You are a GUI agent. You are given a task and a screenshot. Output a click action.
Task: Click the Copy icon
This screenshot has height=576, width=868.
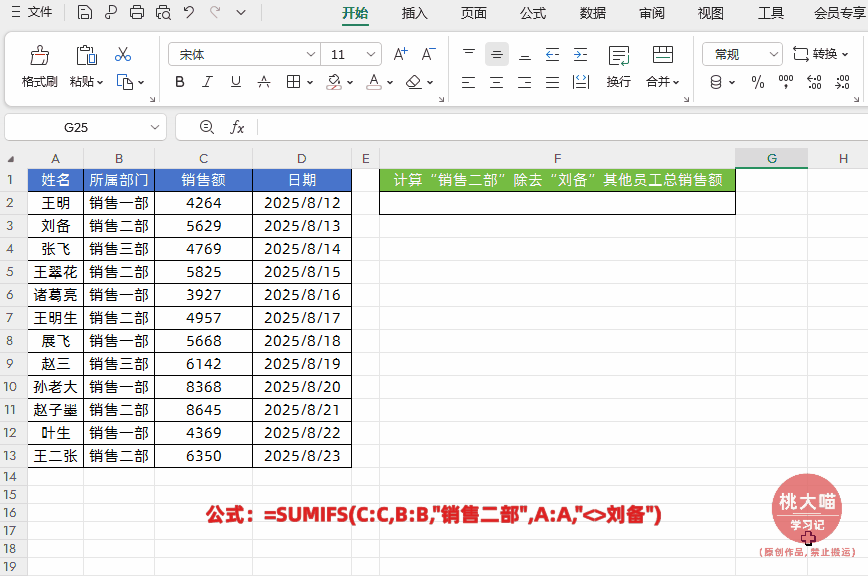coord(125,82)
